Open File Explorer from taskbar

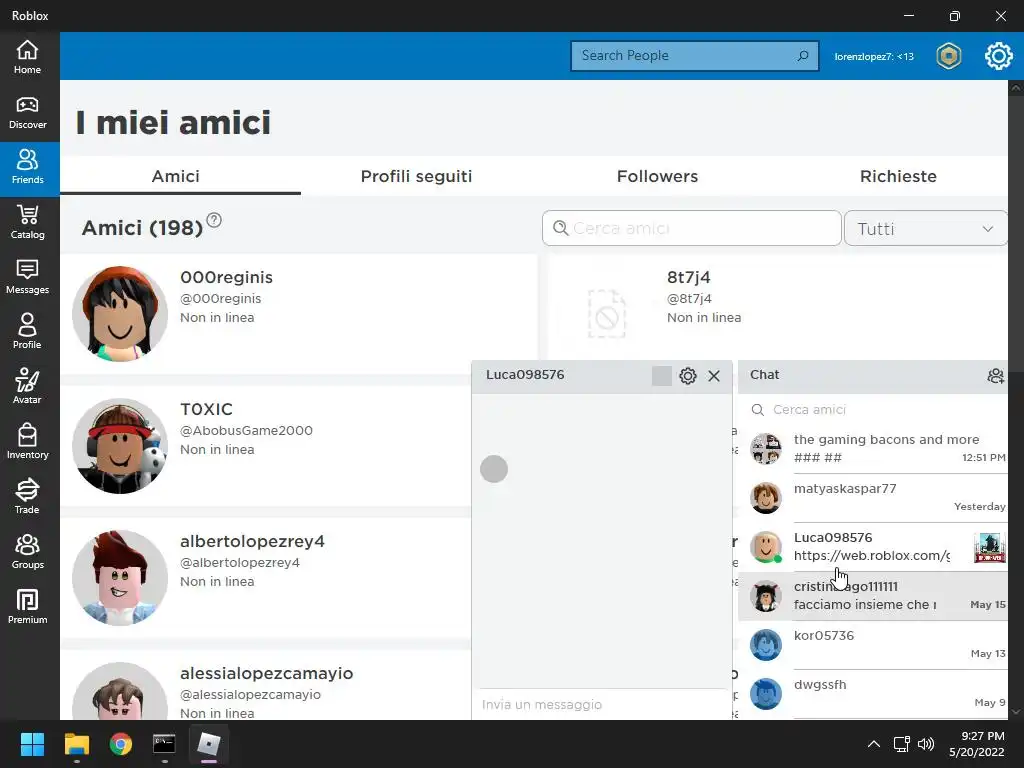coord(76,744)
